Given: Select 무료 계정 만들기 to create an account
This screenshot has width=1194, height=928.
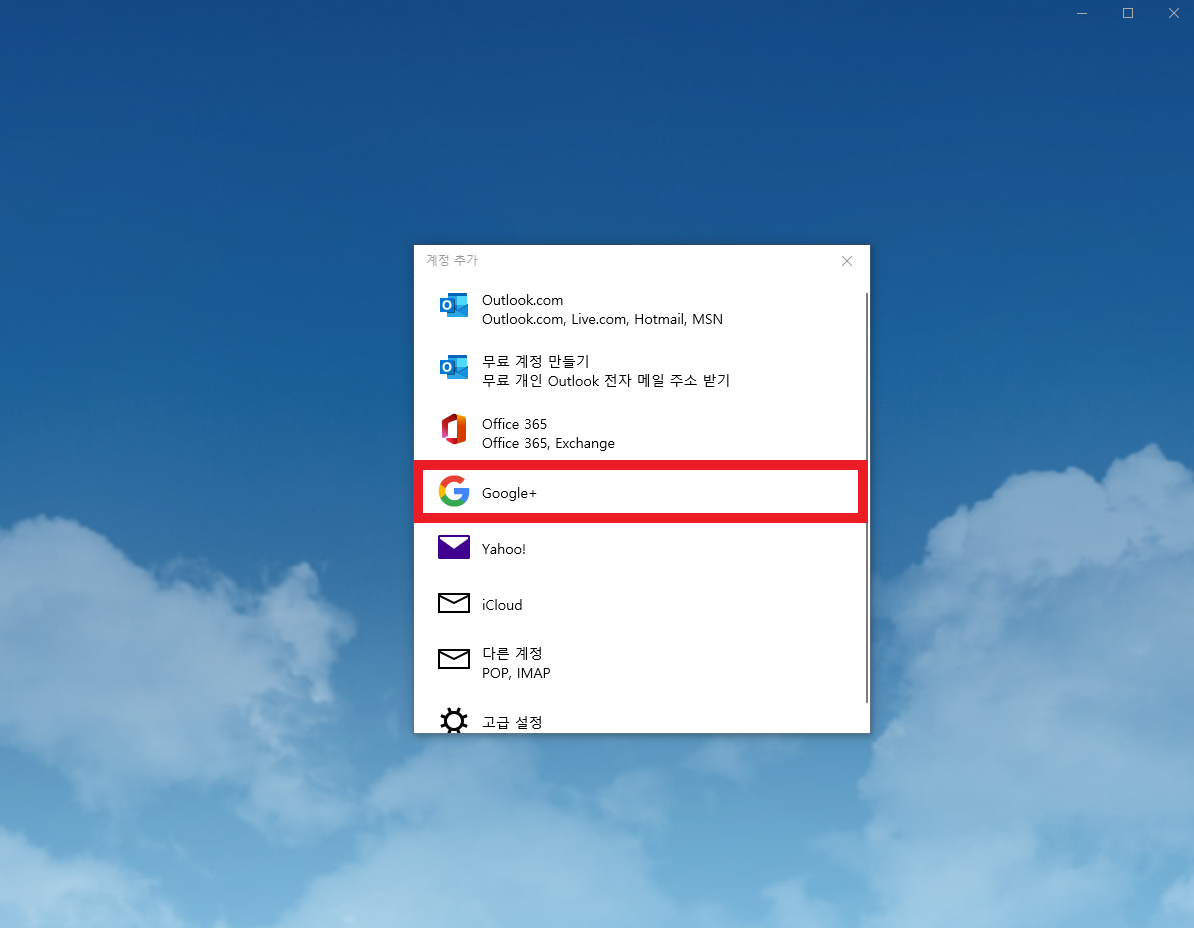Looking at the screenshot, I should pos(640,371).
